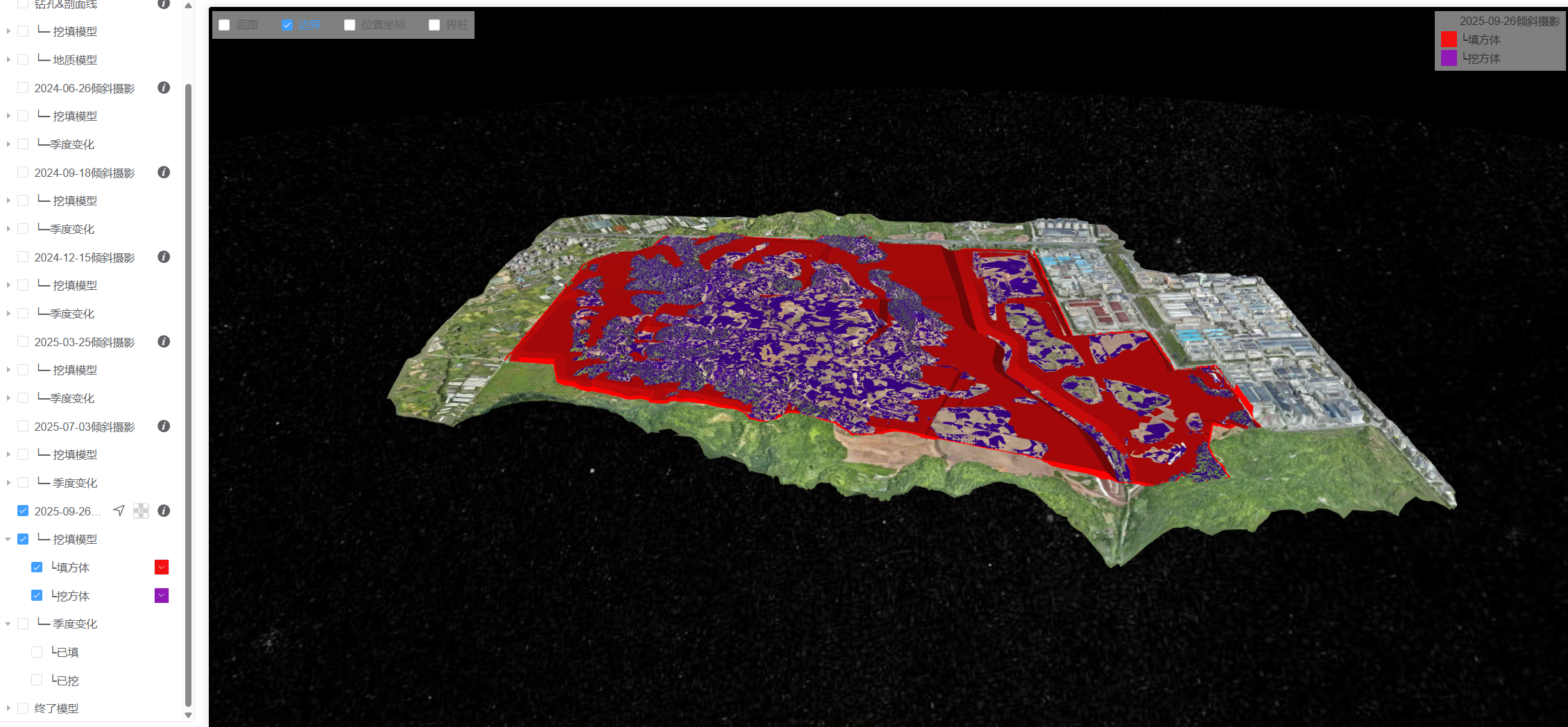This screenshot has height=727, width=1568.
Task: Collapse the 季度变化 node containing 已填
Action: (8, 624)
